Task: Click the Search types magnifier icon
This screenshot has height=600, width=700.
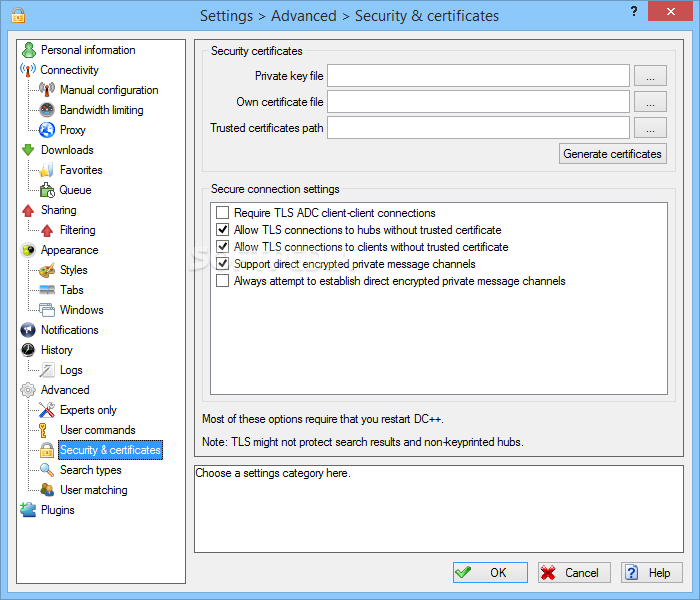Action: click(x=47, y=470)
